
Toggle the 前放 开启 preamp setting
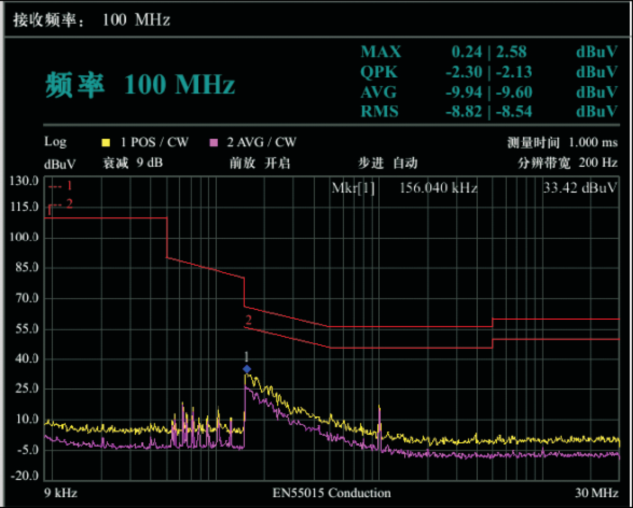pyautogui.click(x=260, y=163)
